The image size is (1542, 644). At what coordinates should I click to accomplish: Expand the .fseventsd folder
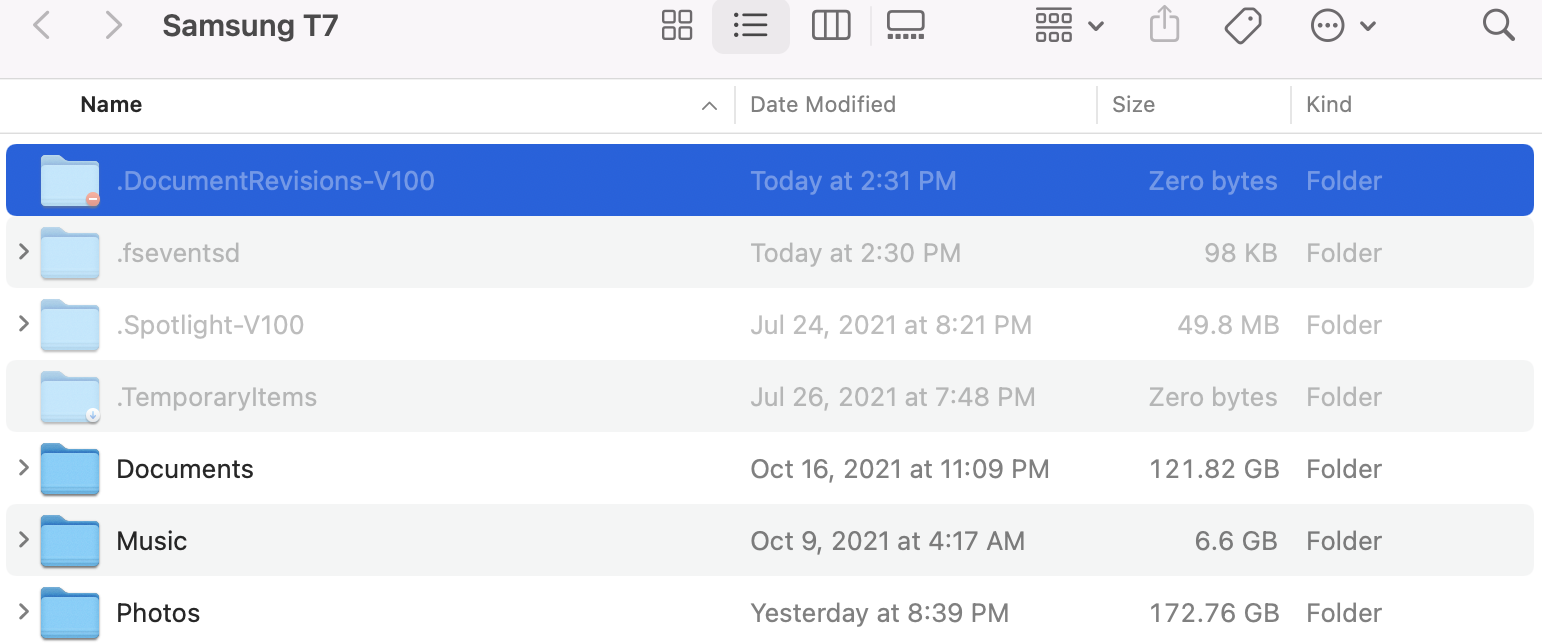tap(24, 253)
